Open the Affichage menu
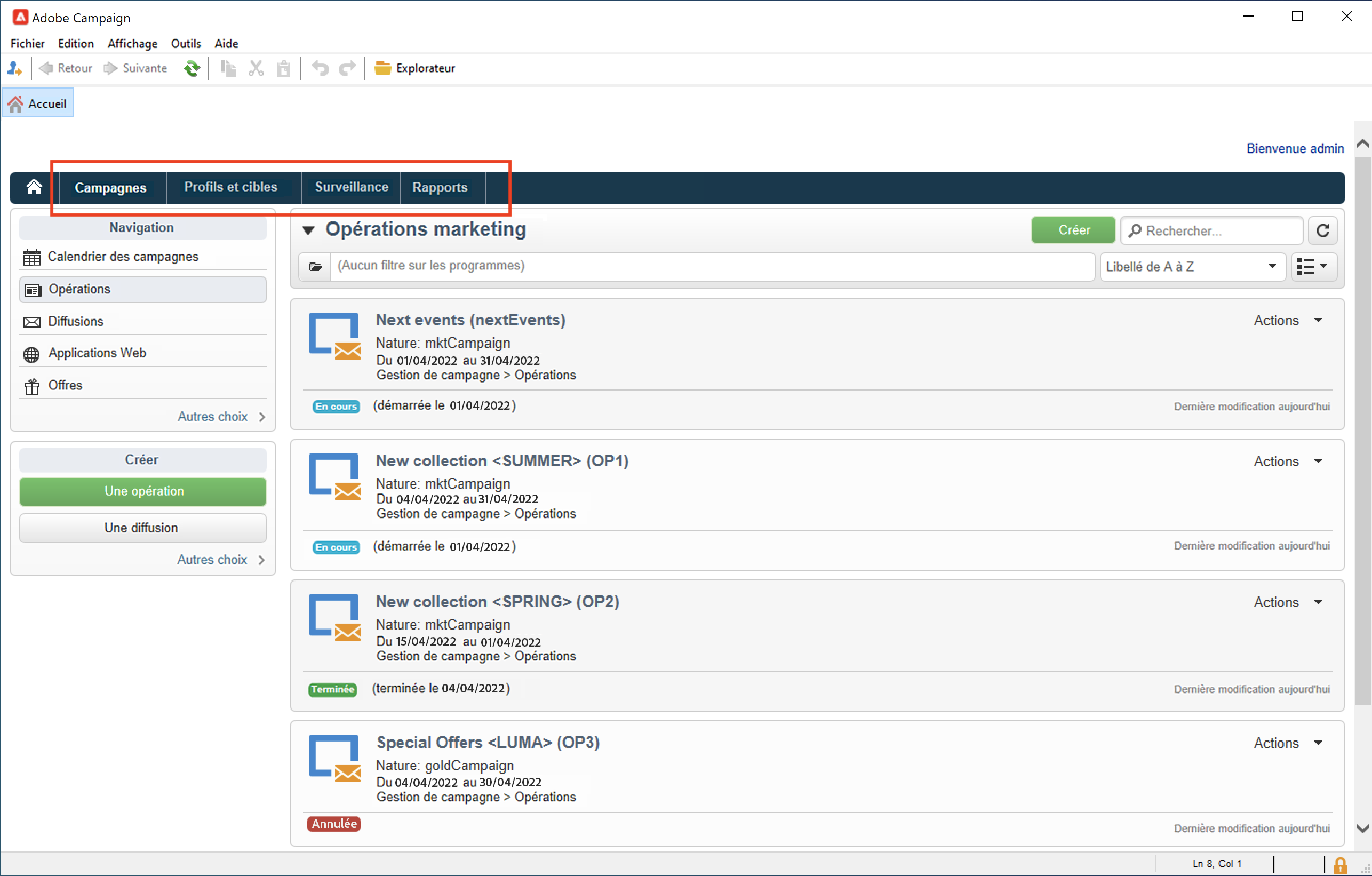This screenshot has width=1372, height=876. pos(132,44)
